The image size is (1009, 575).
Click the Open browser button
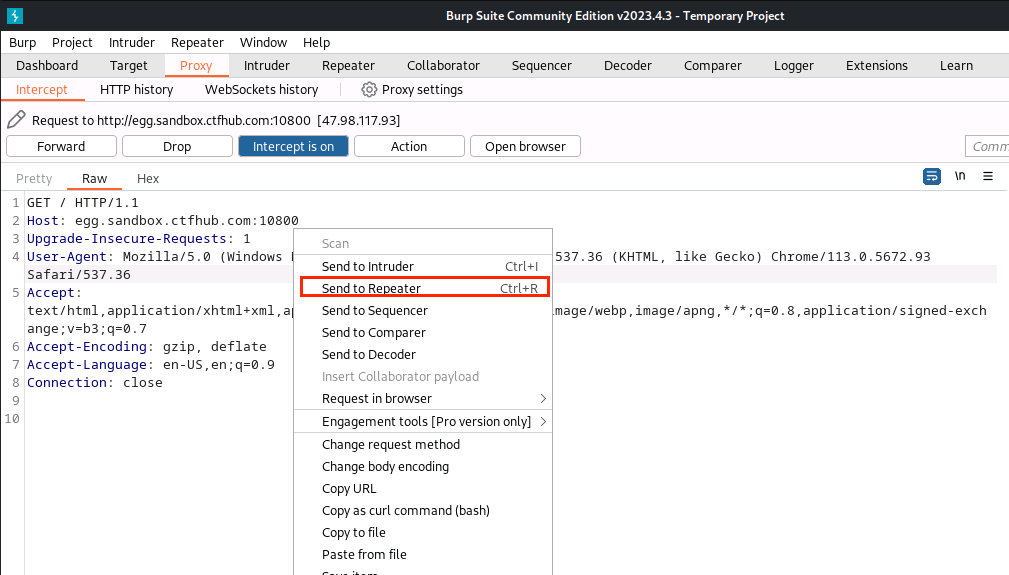tap(525, 146)
